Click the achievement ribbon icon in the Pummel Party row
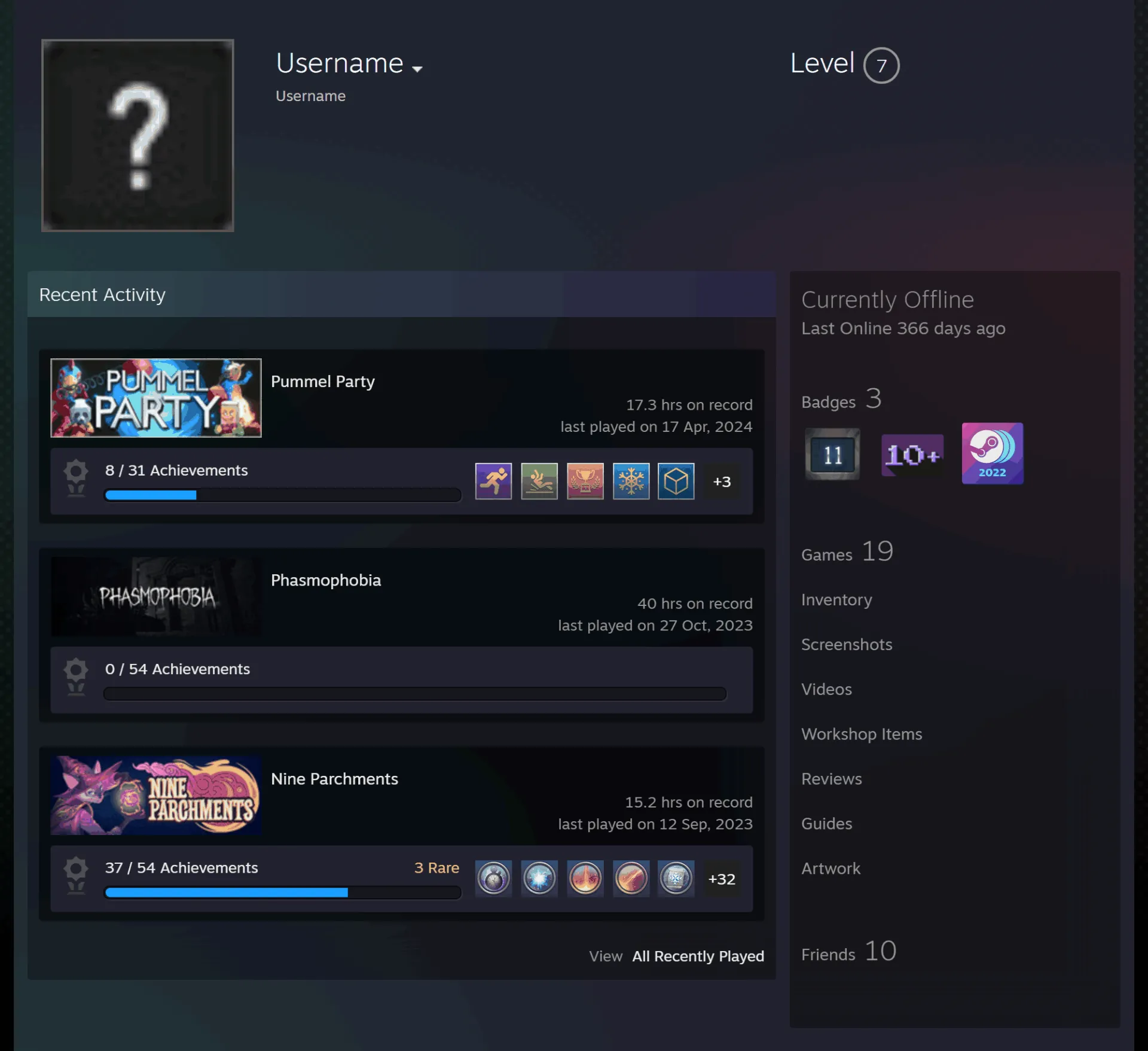The width and height of the screenshot is (1148, 1051). (x=76, y=479)
